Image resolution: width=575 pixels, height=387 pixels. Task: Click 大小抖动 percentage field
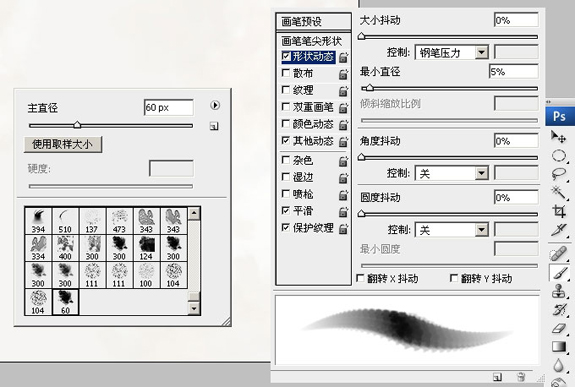pyautogui.click(x=516, y=20)
